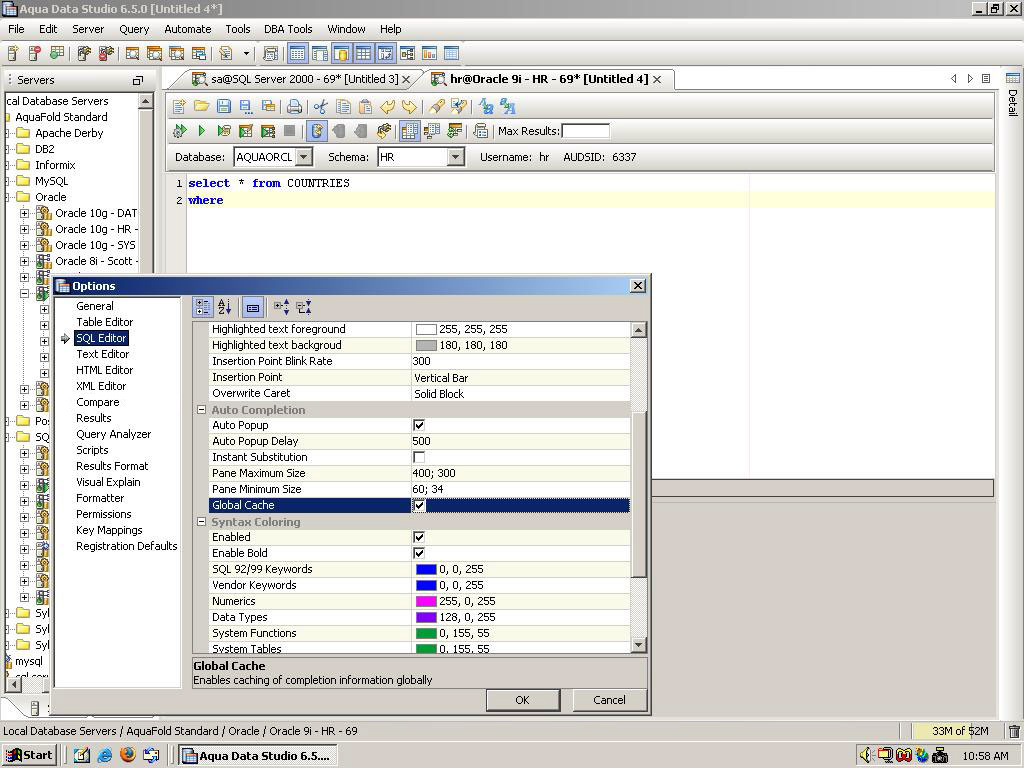Click the SQL 92/99 Keywords blue swatch
1024x768 pixels.
click(426, 569)
